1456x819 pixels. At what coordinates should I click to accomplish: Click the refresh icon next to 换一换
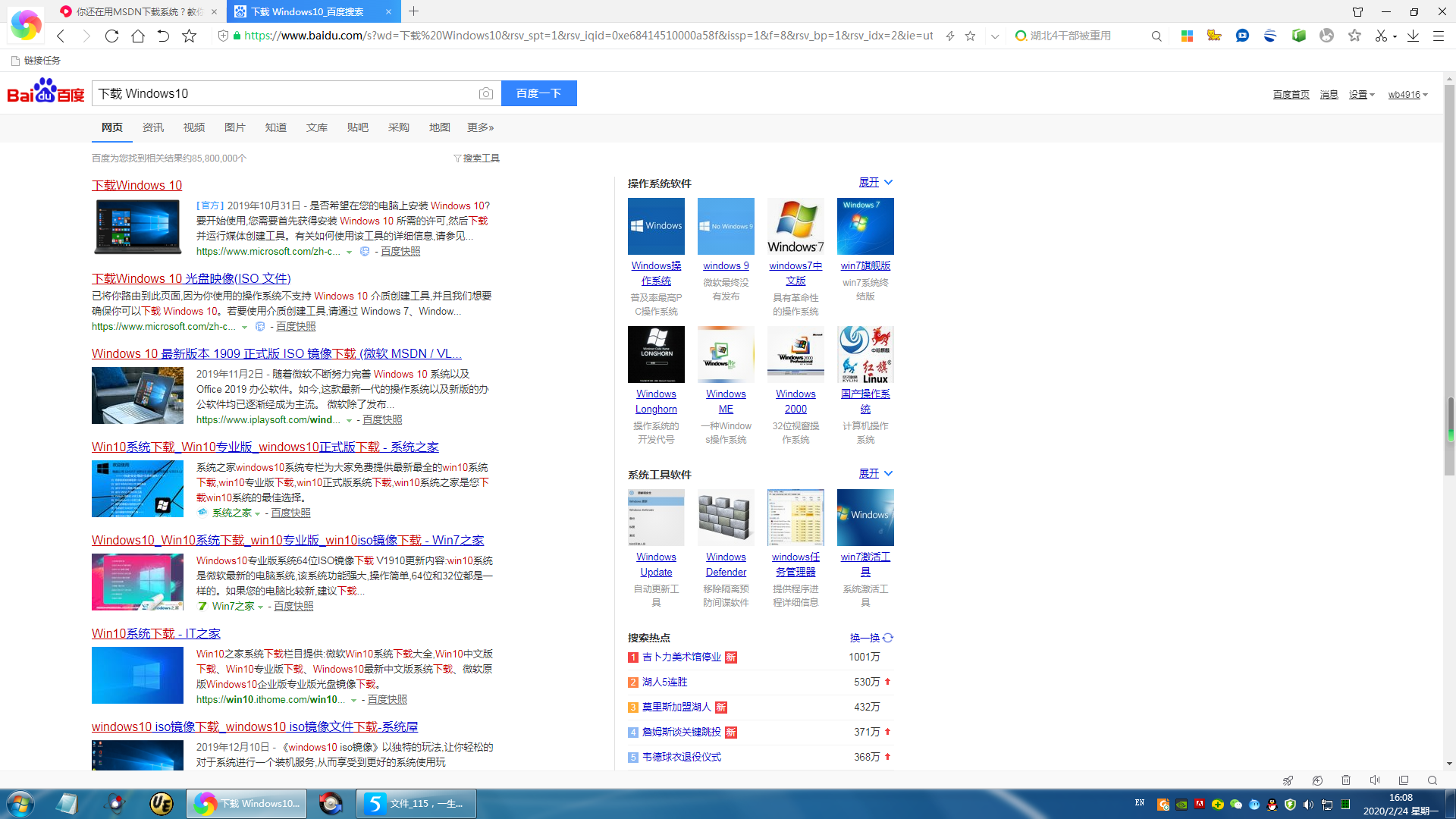[888, 638]
